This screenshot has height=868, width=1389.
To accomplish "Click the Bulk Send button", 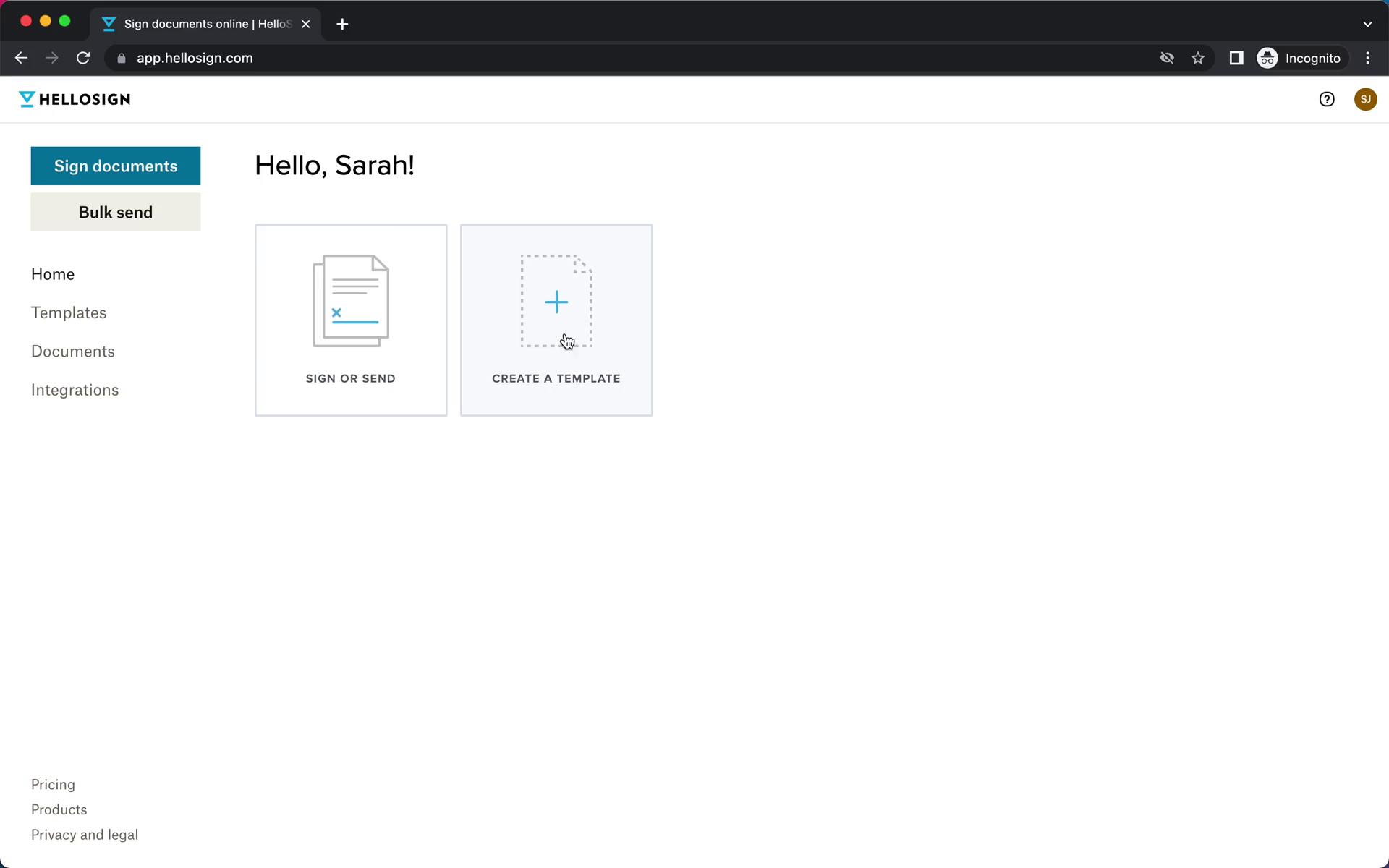I will 115,212.
